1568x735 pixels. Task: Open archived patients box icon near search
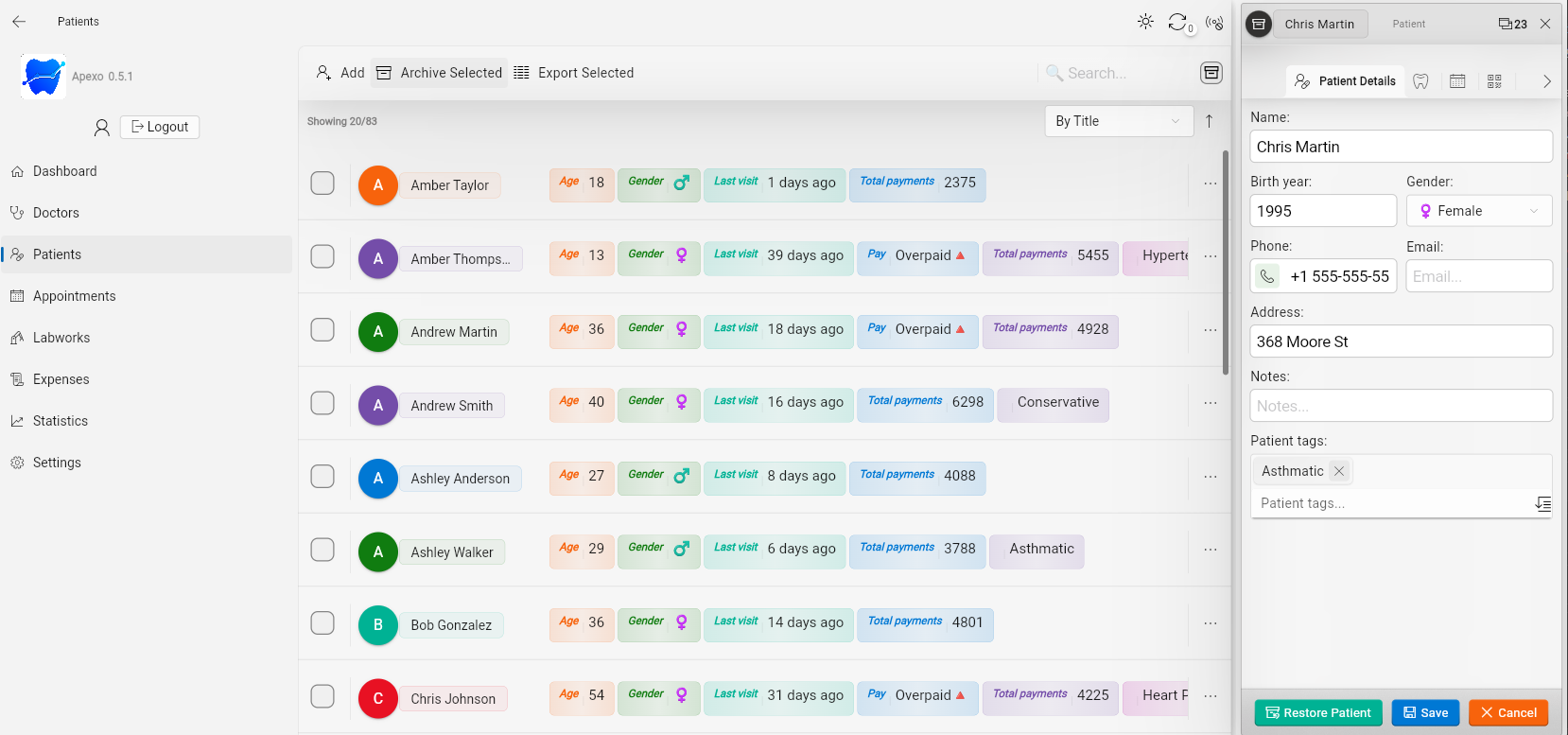tap(1211, 73)
